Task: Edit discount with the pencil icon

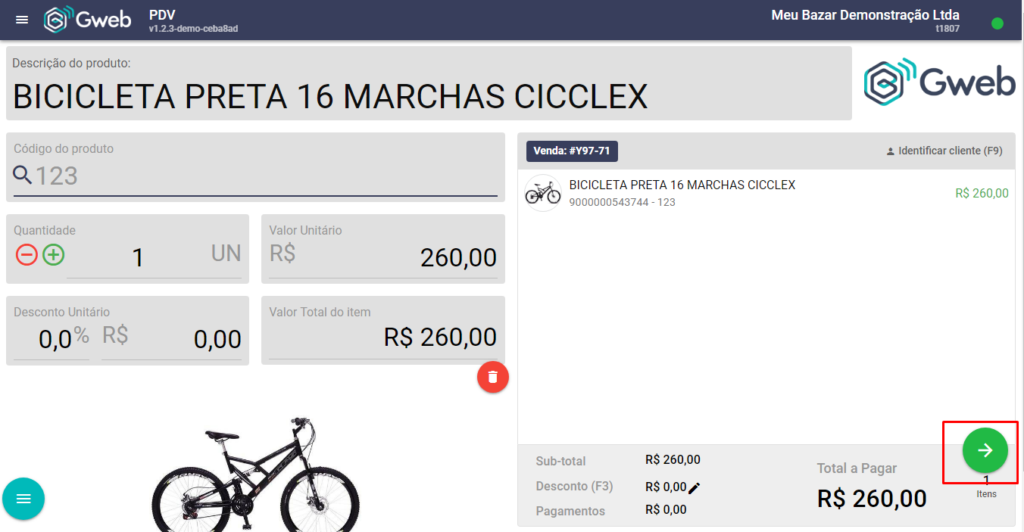Action: (x=694, y=488)
